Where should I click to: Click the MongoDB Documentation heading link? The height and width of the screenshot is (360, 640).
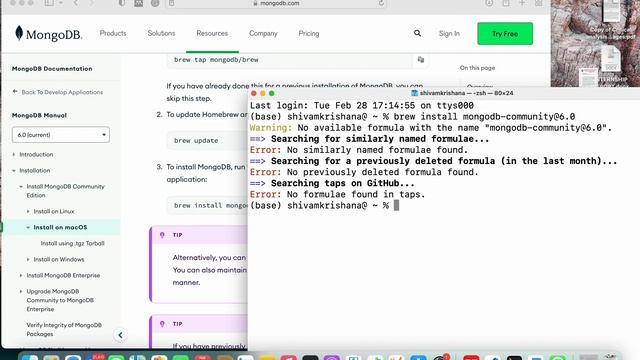[x=52, y=69]
